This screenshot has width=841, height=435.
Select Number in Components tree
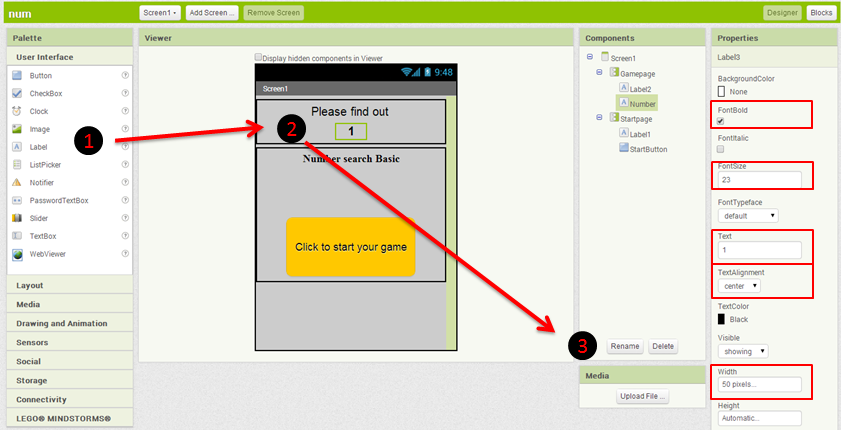click(x=643, y=104)
